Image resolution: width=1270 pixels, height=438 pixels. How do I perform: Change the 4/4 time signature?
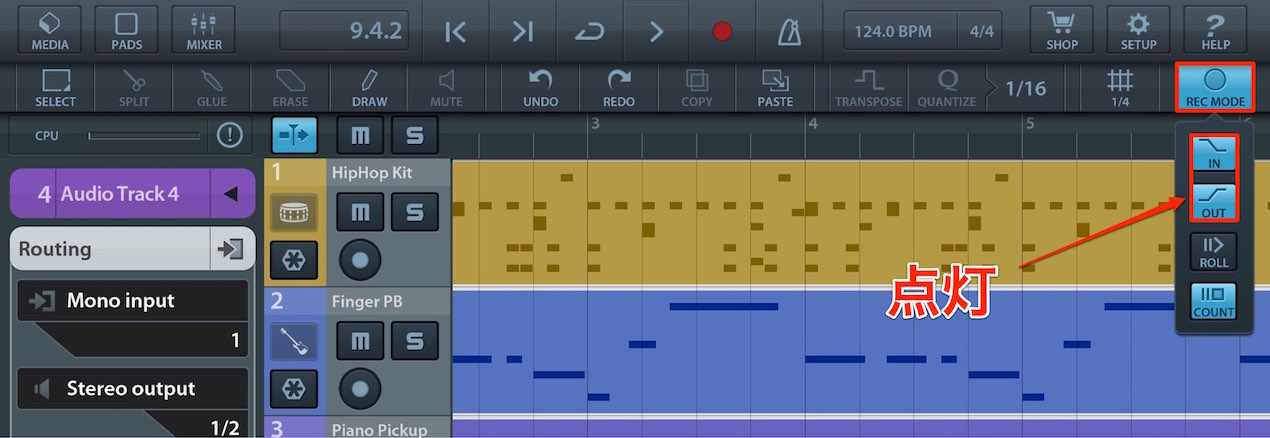click(981, 31)
